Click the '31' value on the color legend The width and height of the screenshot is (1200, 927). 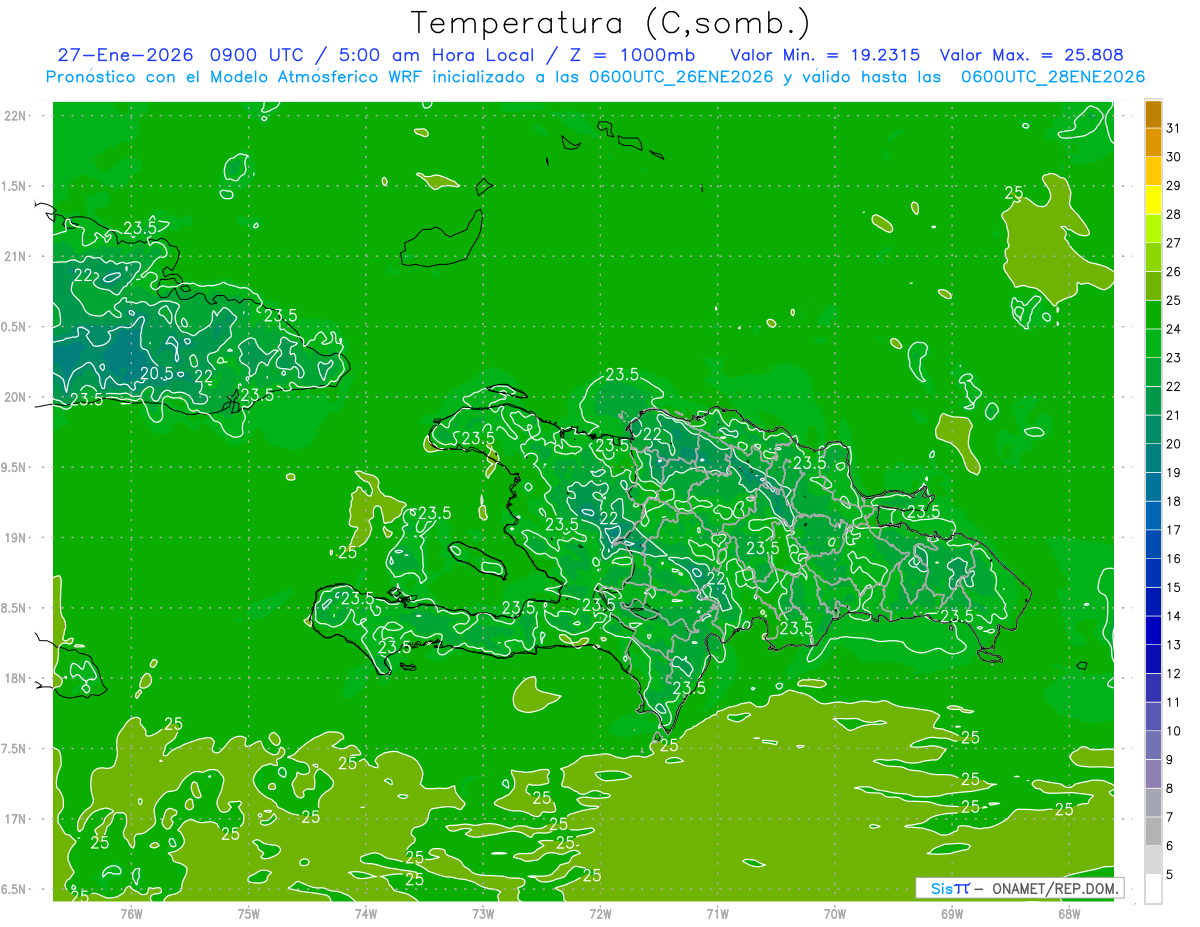(x=1174, y=128)
